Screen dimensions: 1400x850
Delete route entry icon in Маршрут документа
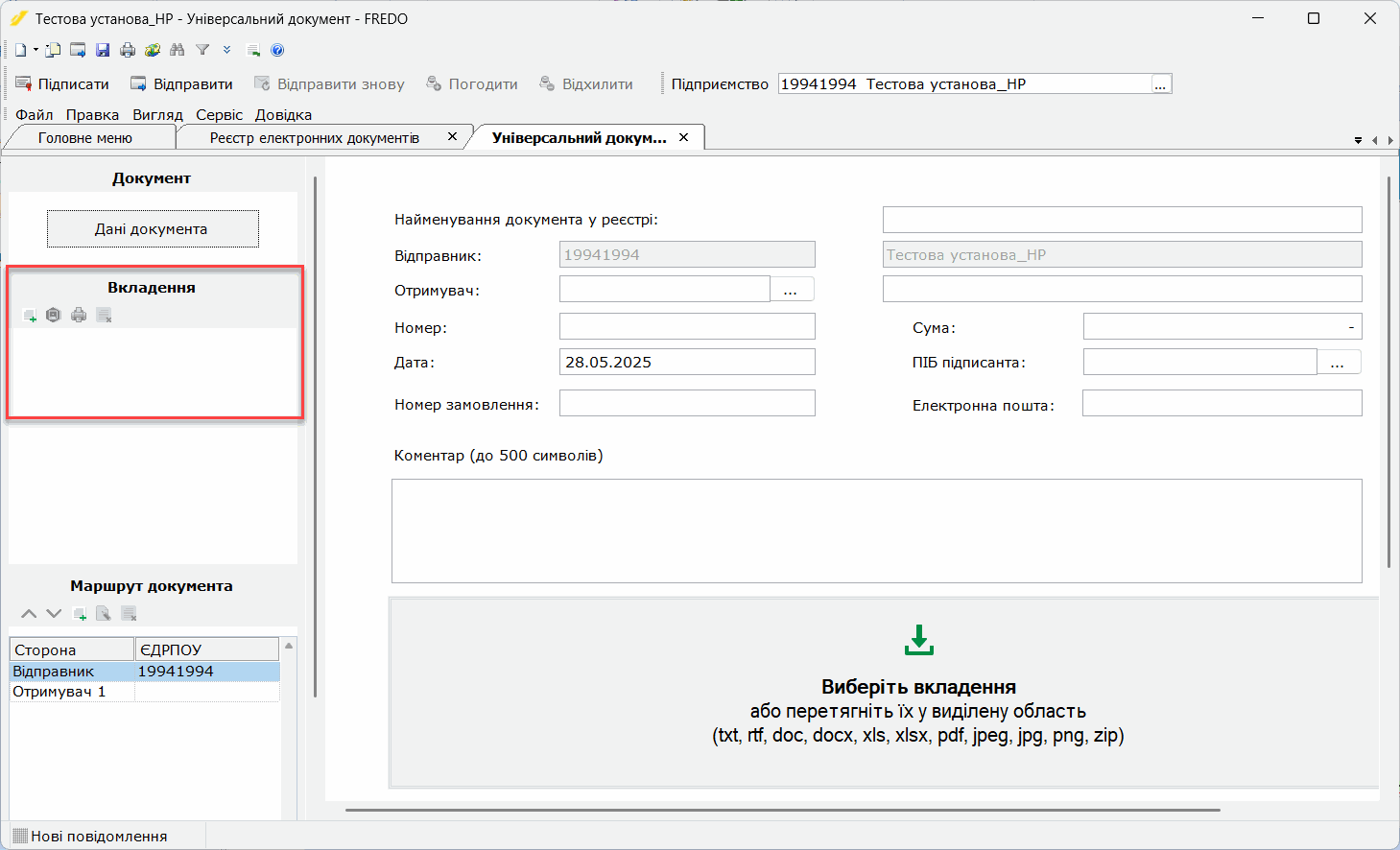129,614
